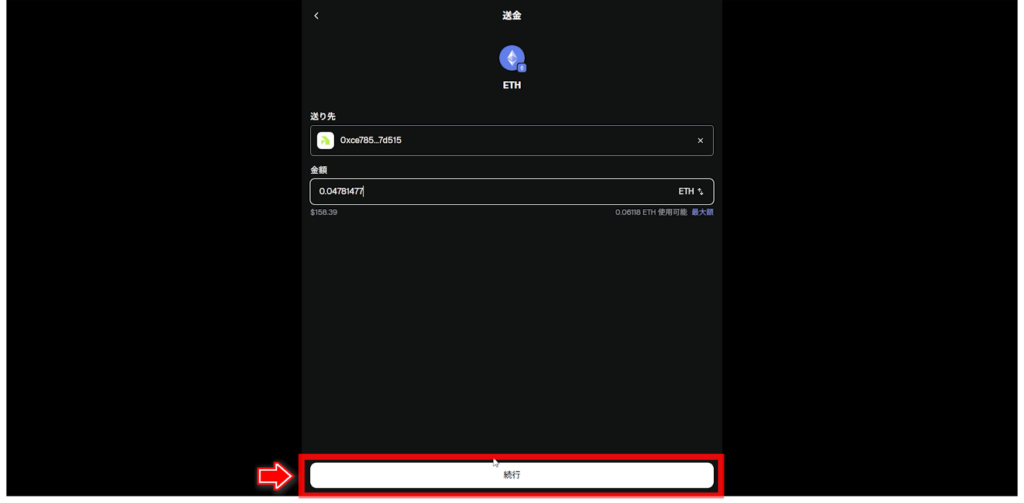The image size is (1024, 503).
Task: Click the $158.39 fiat value text
Action: pos(324,212)
